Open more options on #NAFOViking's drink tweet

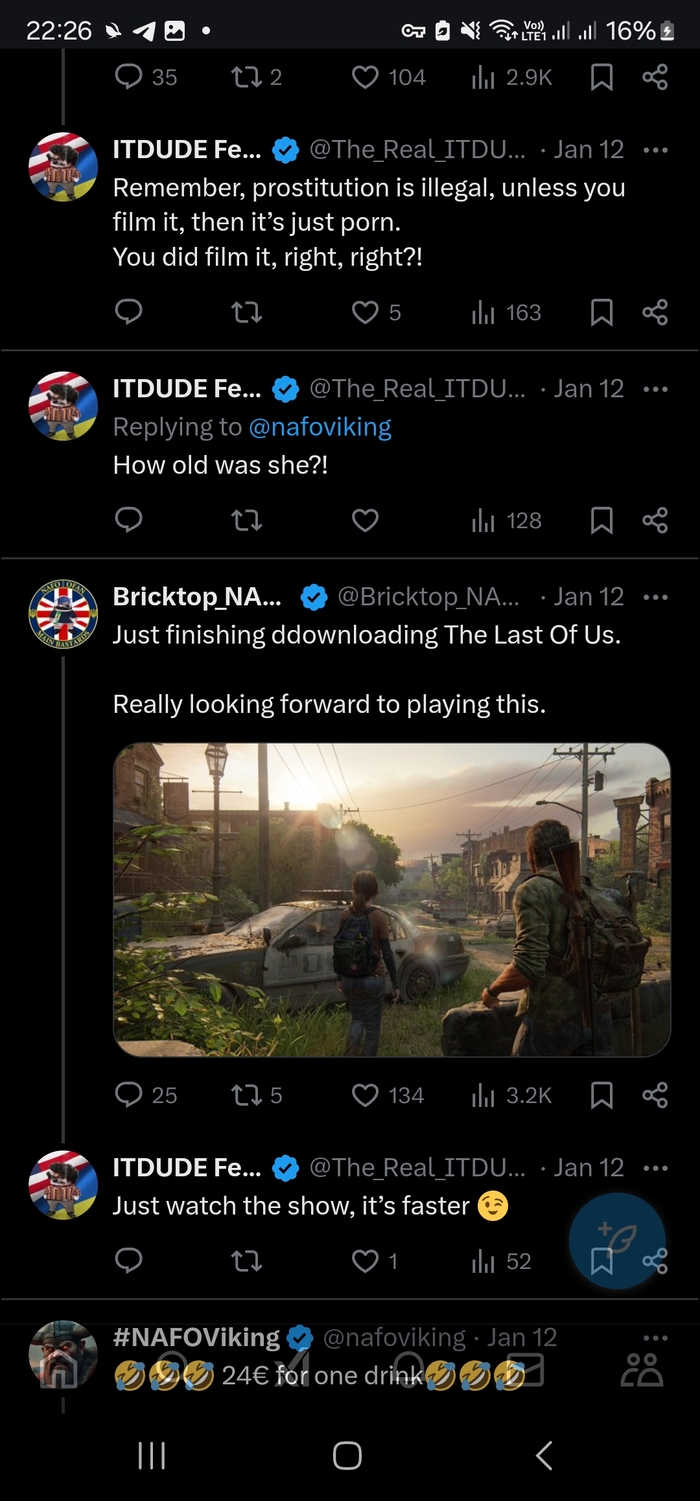tap(656, 1336)
